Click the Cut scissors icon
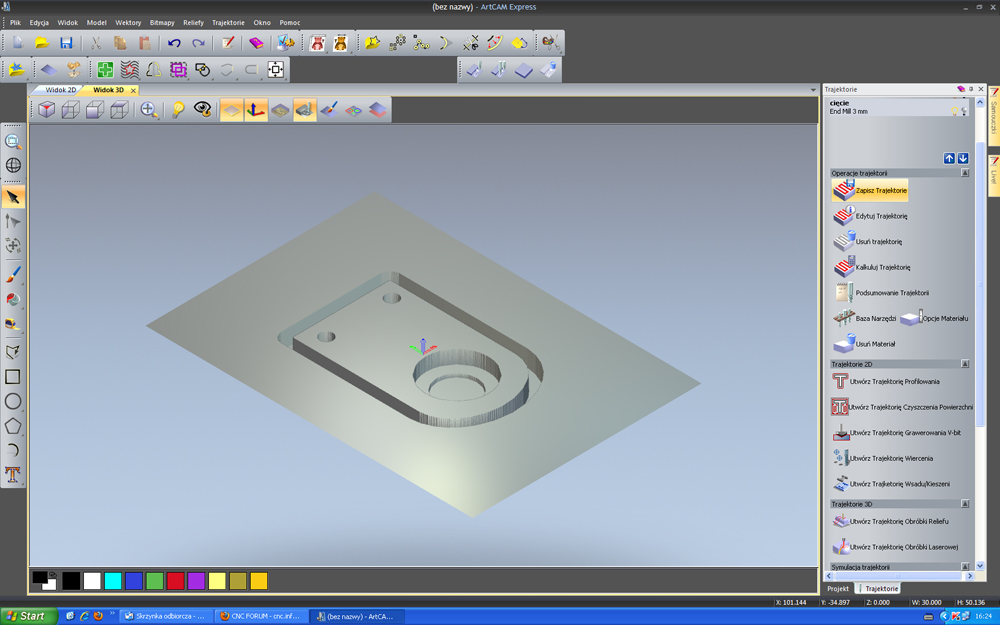This screenshot has width=1000, height=625. click(x=96, y=43)
